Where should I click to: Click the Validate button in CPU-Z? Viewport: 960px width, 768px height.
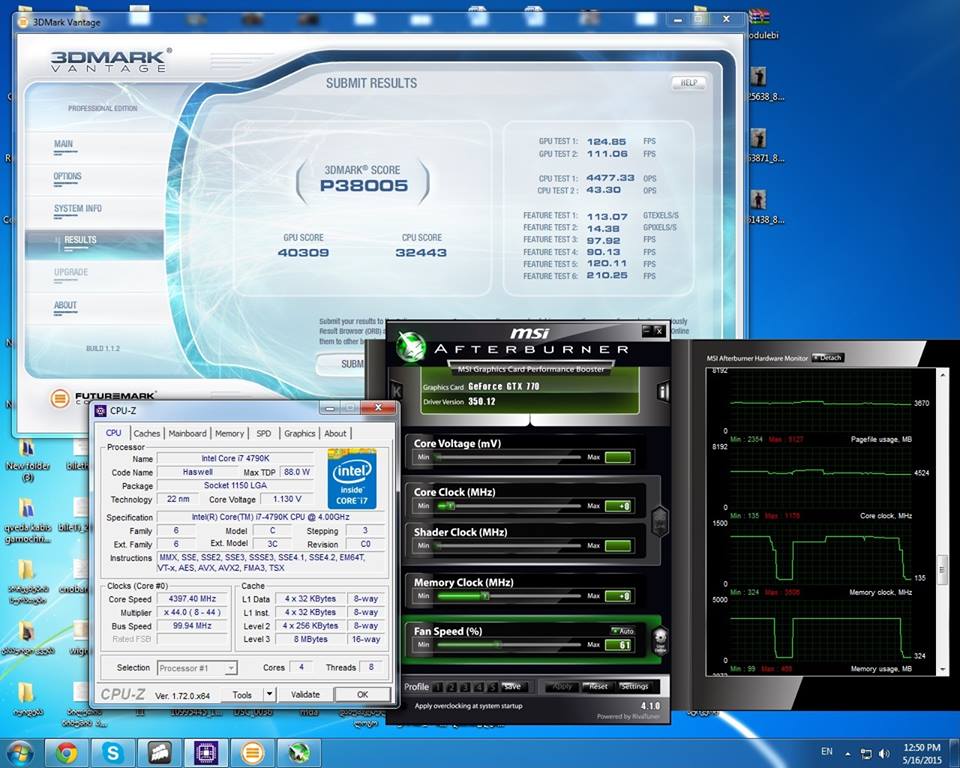[304, 694]
